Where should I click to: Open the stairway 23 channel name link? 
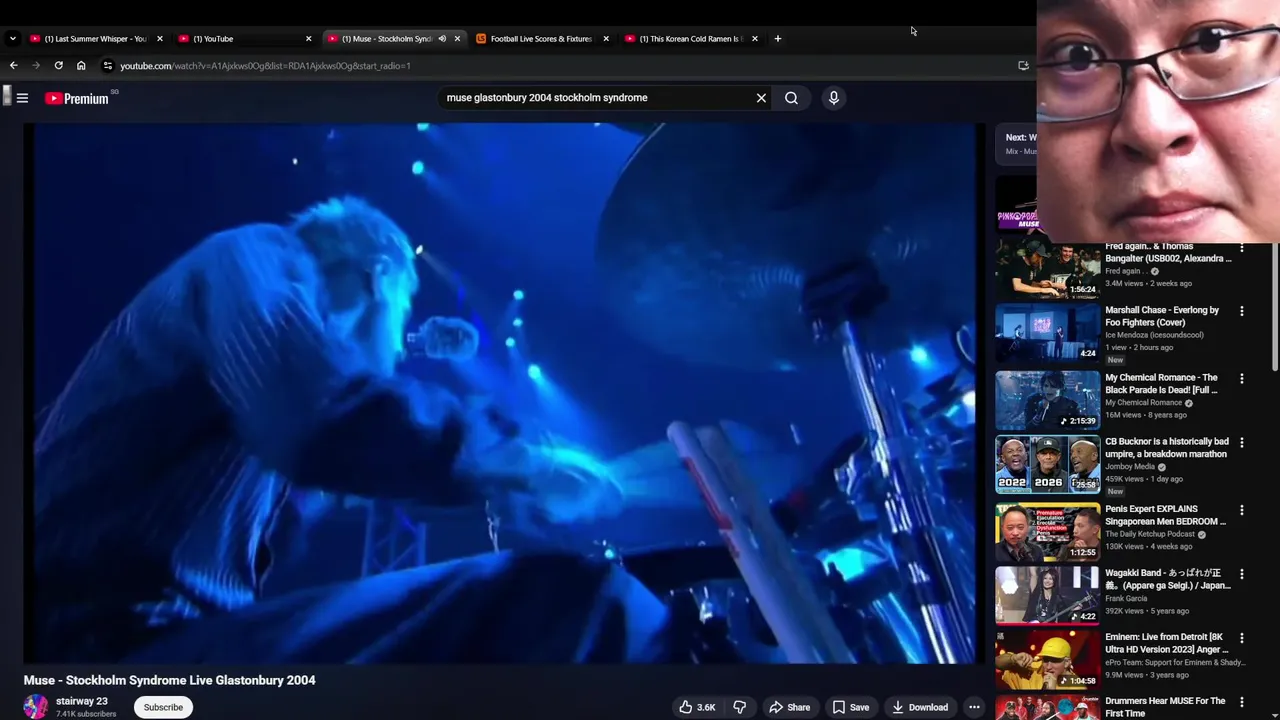point(82,701)
